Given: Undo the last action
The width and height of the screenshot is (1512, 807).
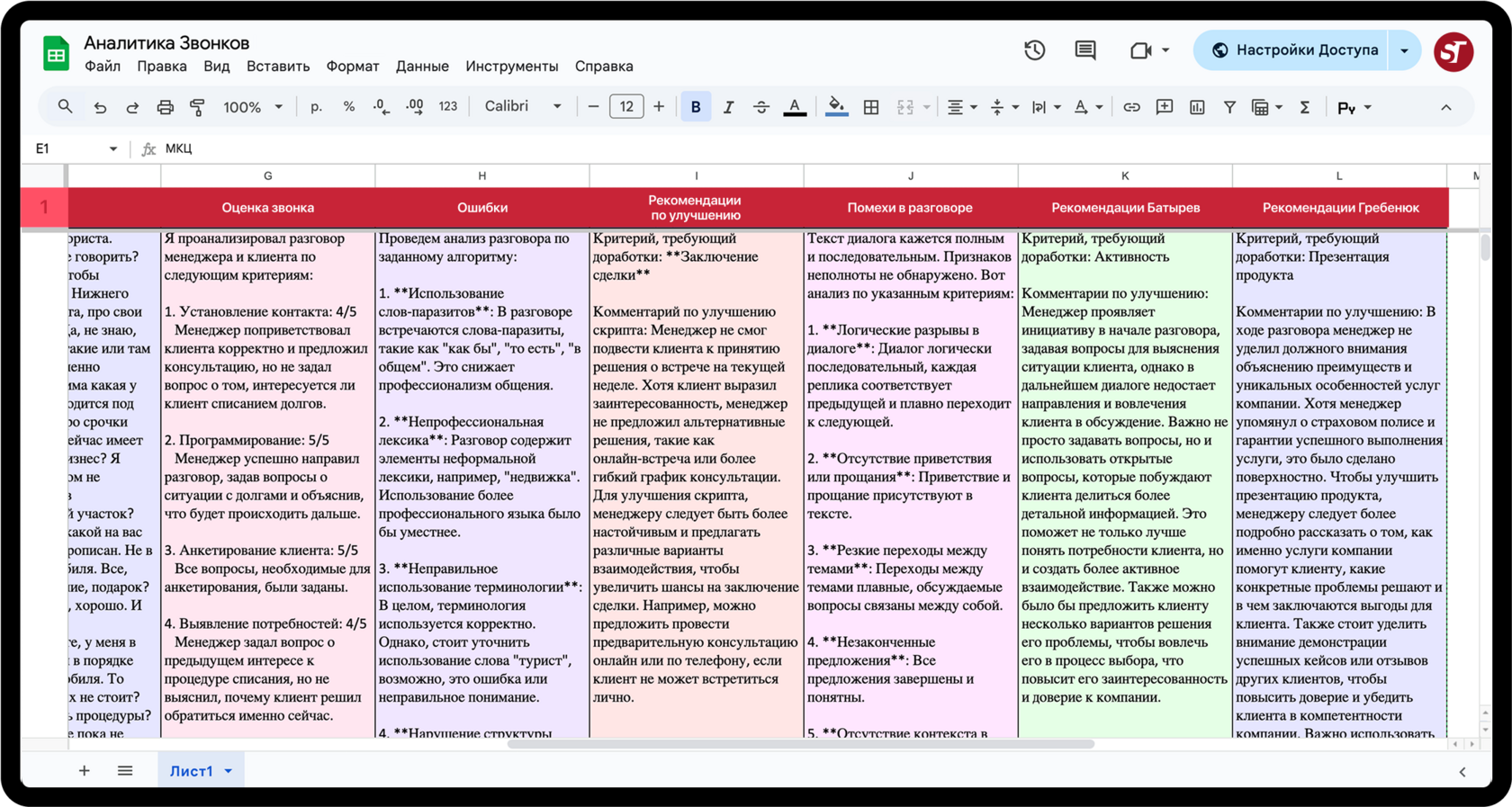Looking at the screenshot, I should [100, 107].
